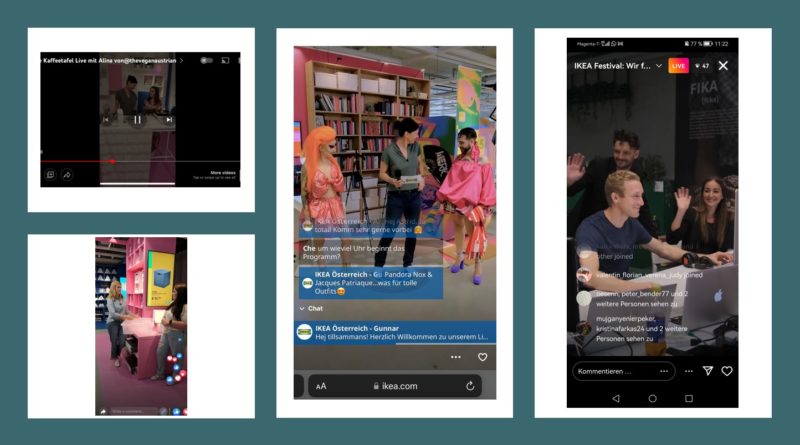This screenshot has width=800, height=445.
Task: Collapse the Chat section chevron
Action: (x=302, y=309)
